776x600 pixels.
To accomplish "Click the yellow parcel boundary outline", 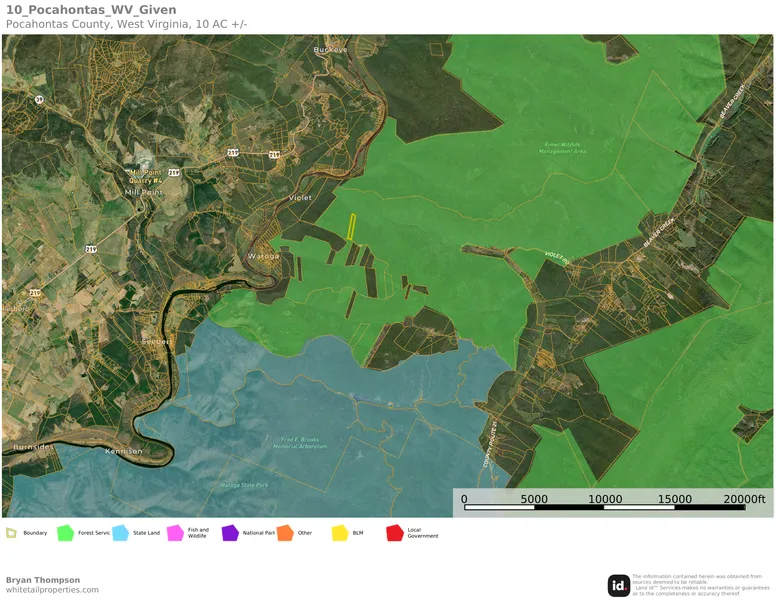I will click(352, 227).
